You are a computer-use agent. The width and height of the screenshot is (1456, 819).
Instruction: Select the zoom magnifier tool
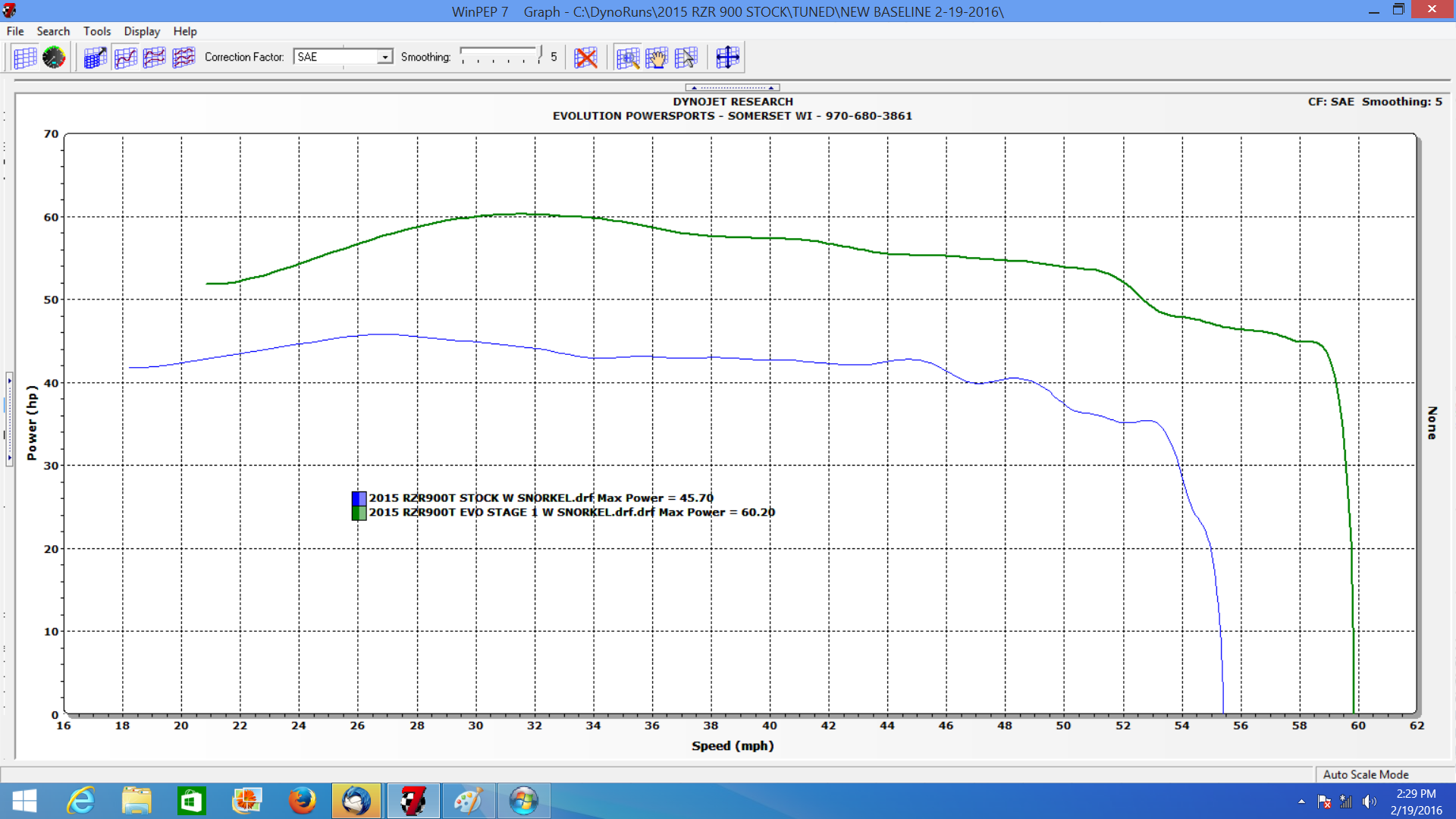626,57
